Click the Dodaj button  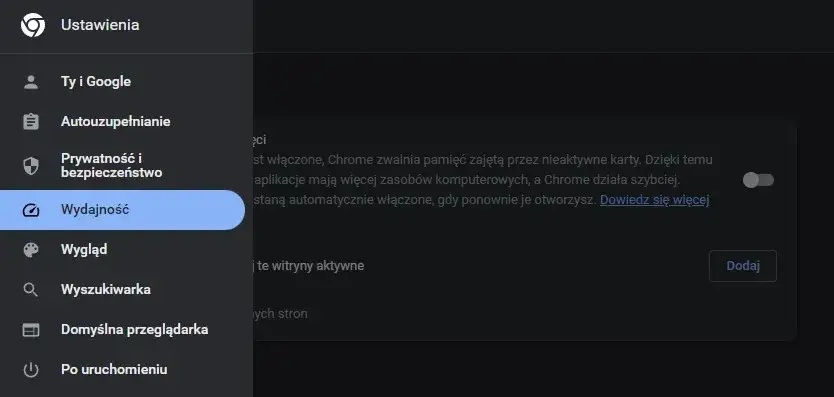point(743,266)
